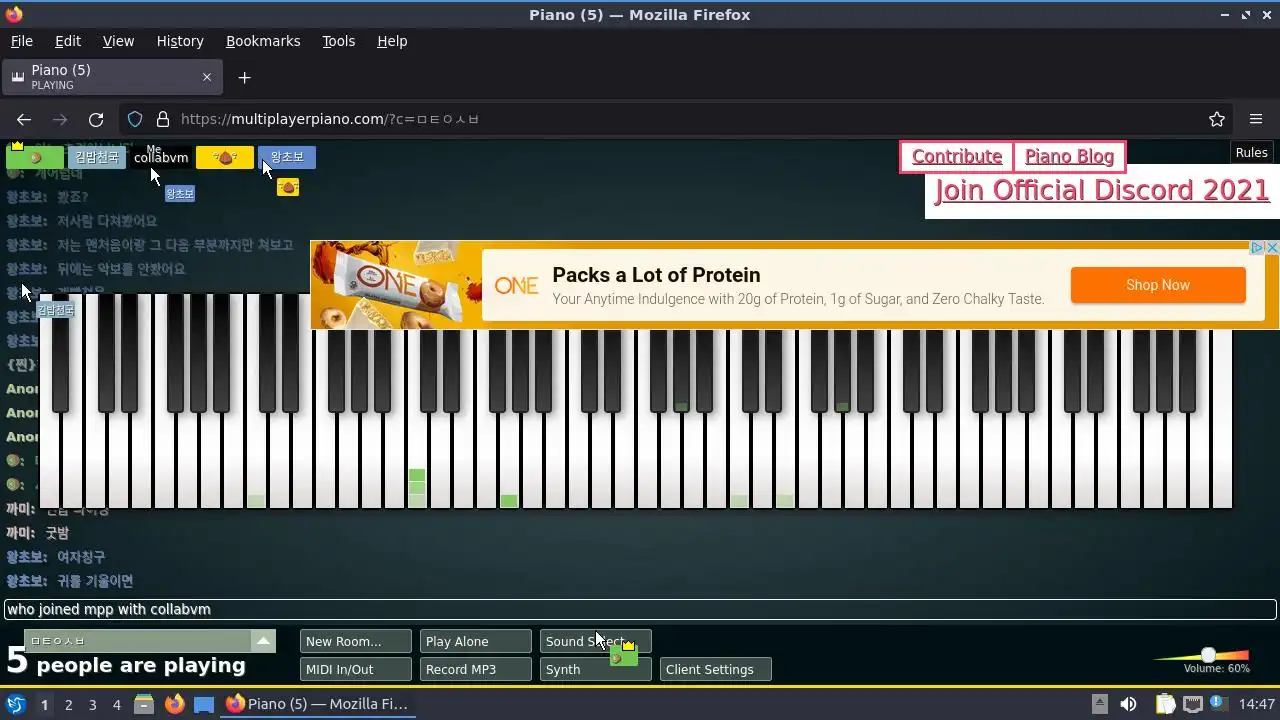1280x720 pixels.
Task: Open the History menu
Action: (180, 41)
